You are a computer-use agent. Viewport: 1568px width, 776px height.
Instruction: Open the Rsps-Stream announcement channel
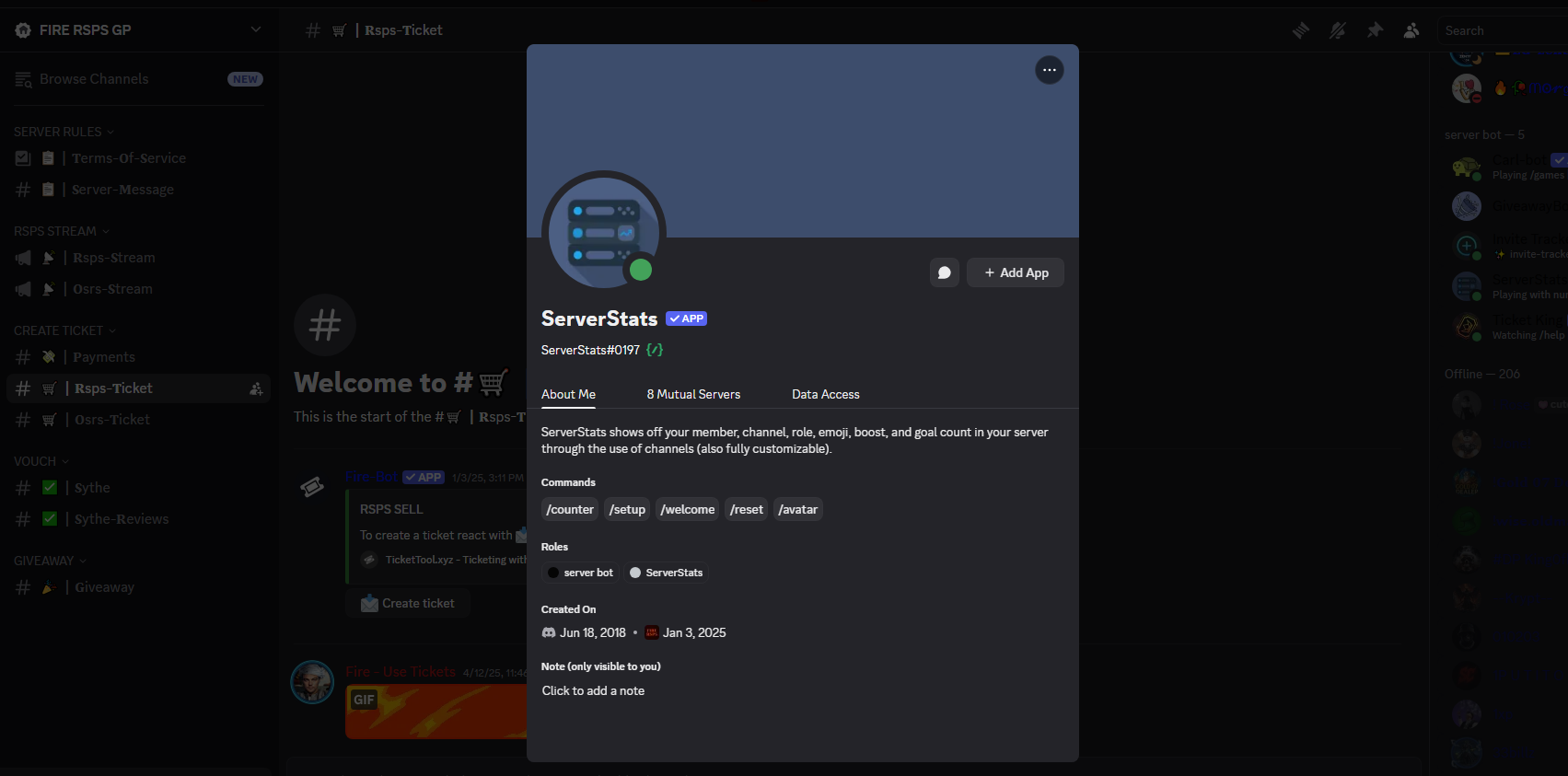138,258
